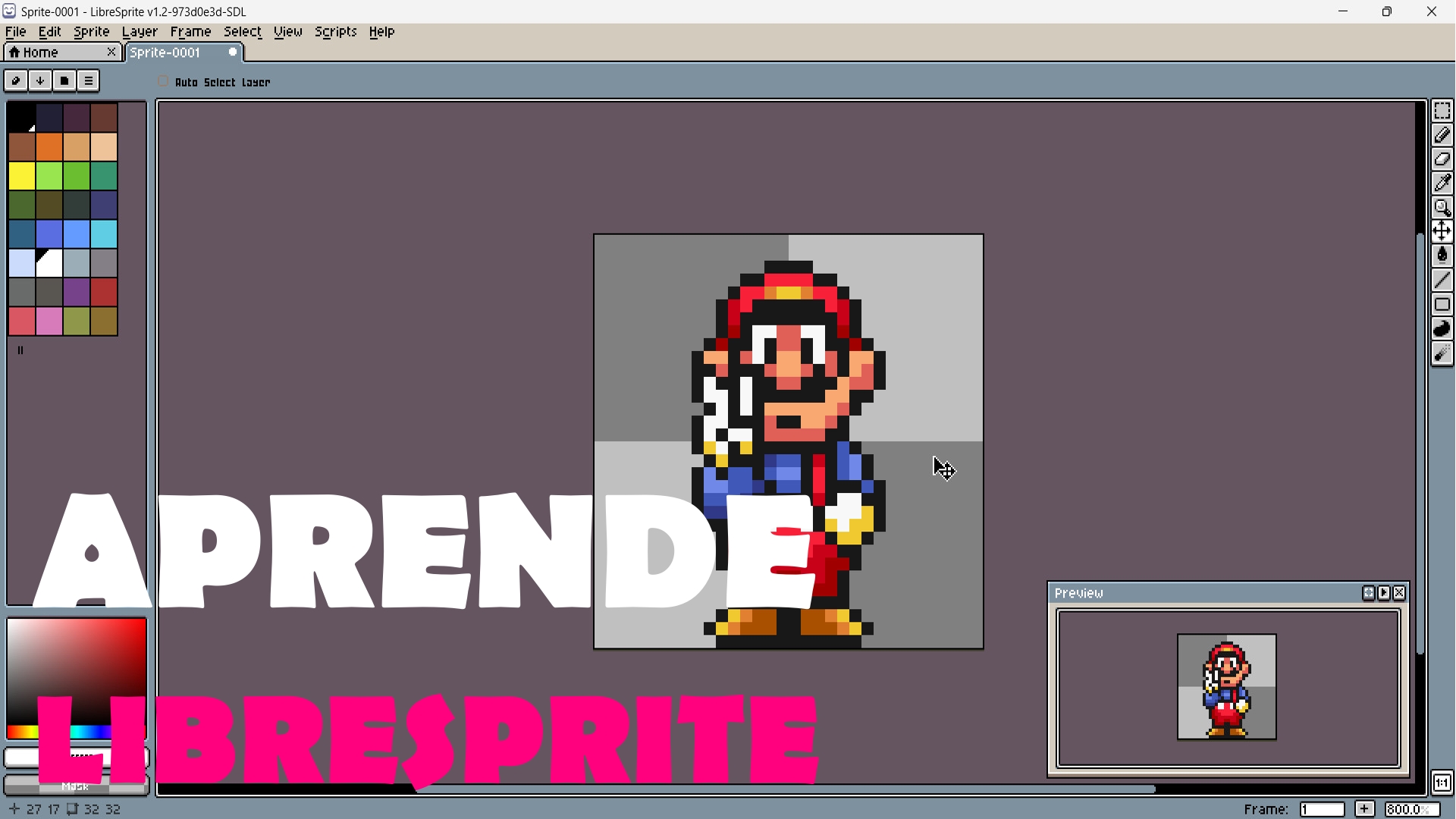Select the Line tool
Screen dimensions: 1456x819
[1443, 280]
